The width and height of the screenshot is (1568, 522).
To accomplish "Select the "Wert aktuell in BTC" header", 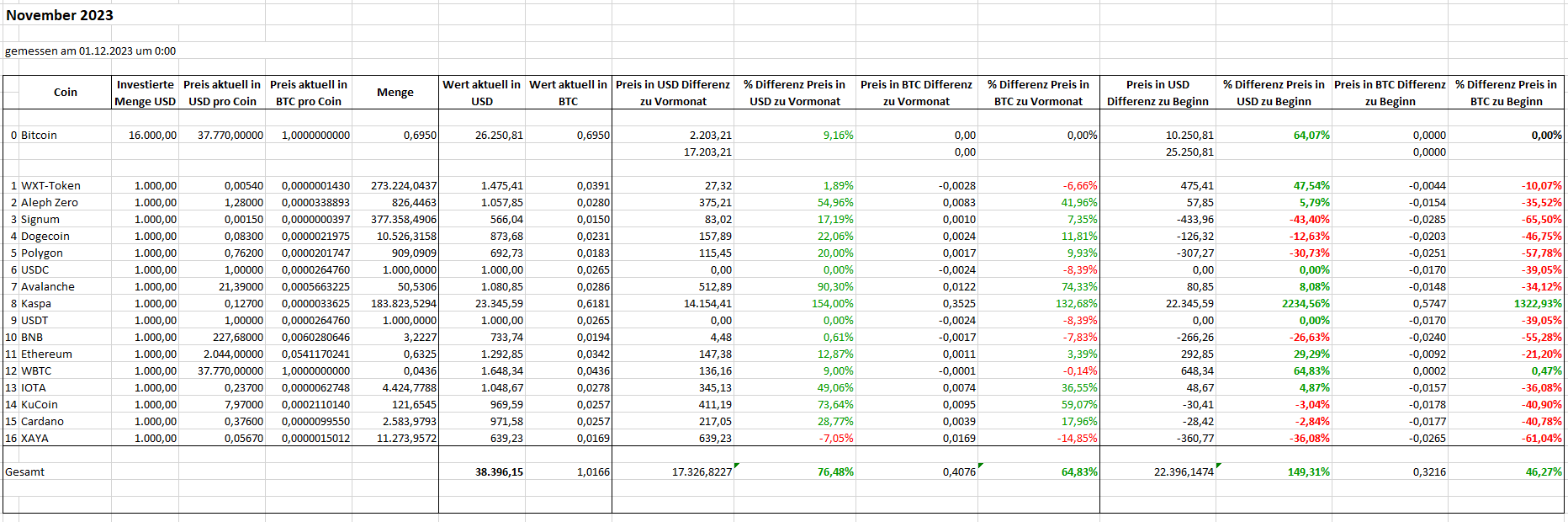I will [x=568, y=93].
